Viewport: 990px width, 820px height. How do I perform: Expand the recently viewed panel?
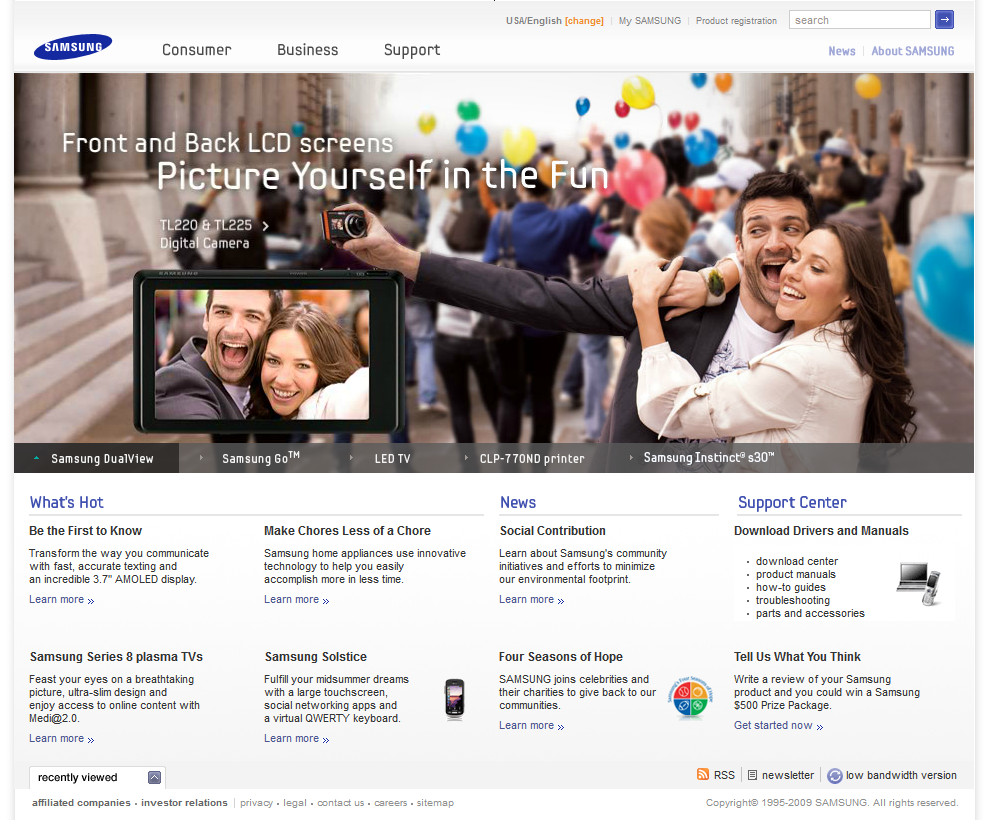coord(154,777)
